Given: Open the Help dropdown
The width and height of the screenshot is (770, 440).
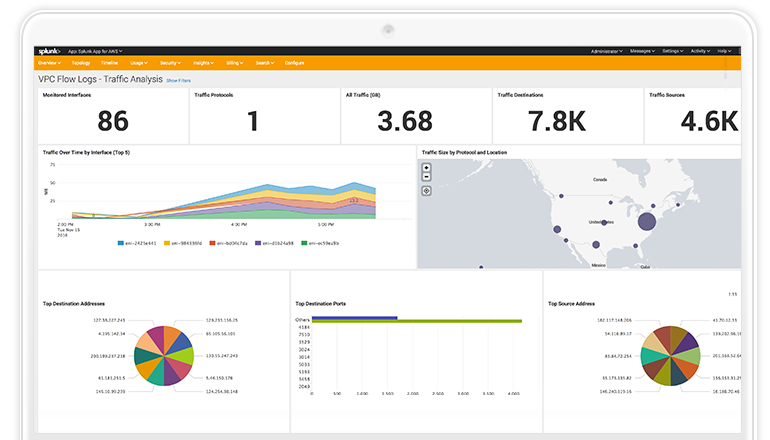Looking at the screenshot, I should (724, 51).
